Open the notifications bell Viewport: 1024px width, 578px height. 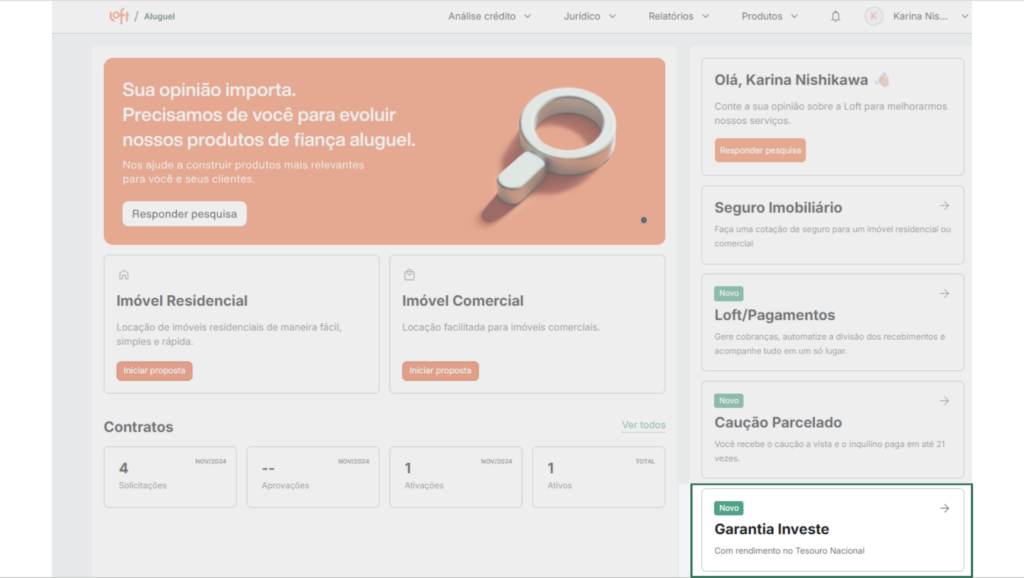pyautogui.click(x=836, y=16)
